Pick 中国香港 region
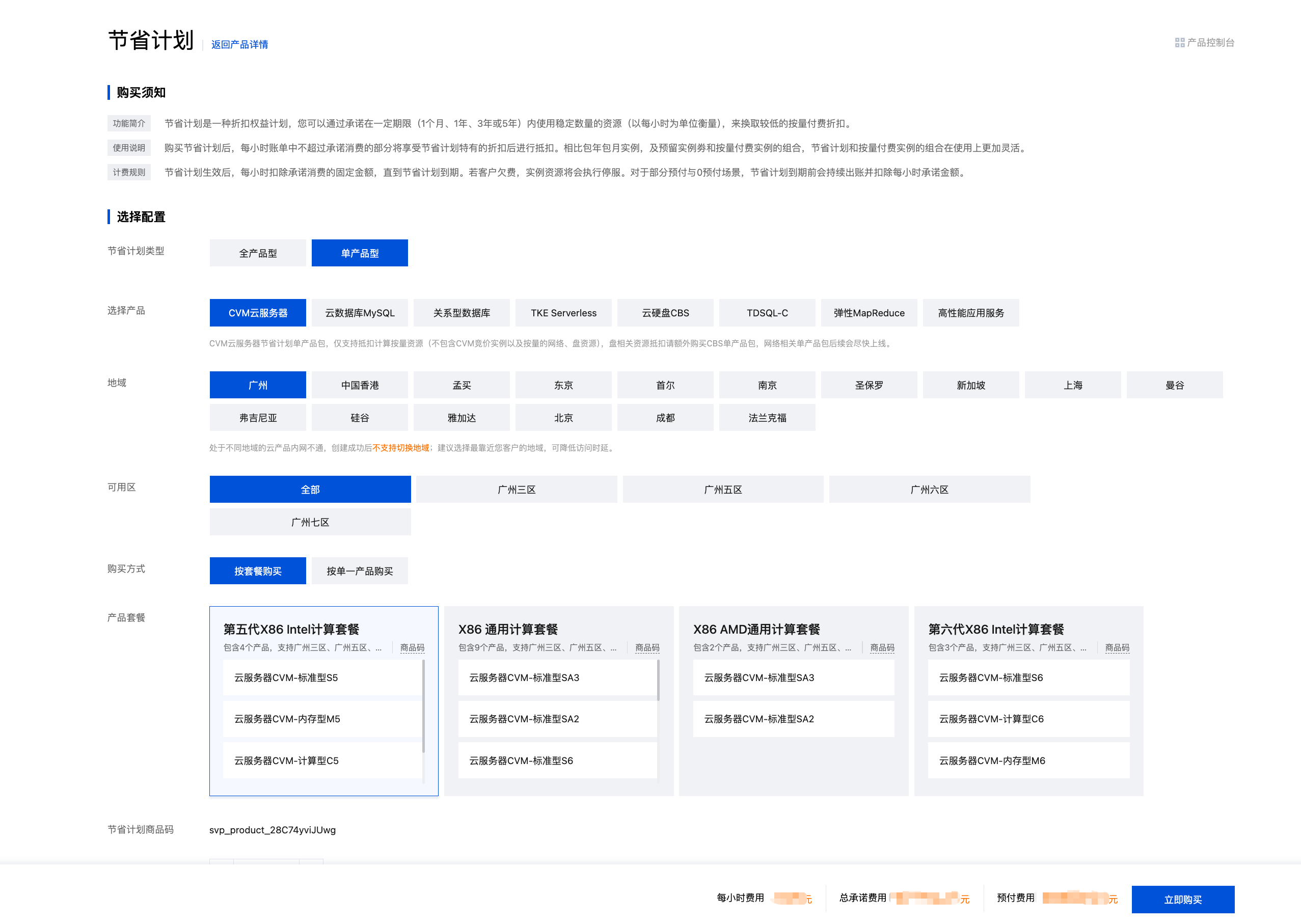Image resolution: width=1301 pixels, height=924 pixels. 360,385
